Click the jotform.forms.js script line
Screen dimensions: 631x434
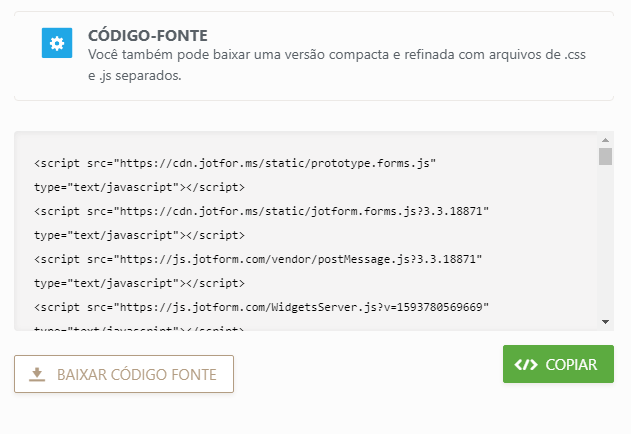click(x=260, y=210)
